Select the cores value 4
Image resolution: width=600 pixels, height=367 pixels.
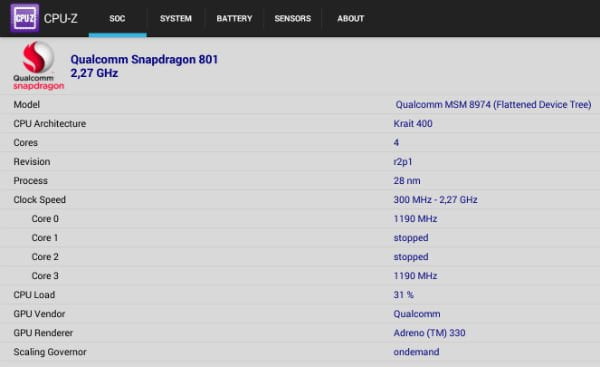[396, 142]
